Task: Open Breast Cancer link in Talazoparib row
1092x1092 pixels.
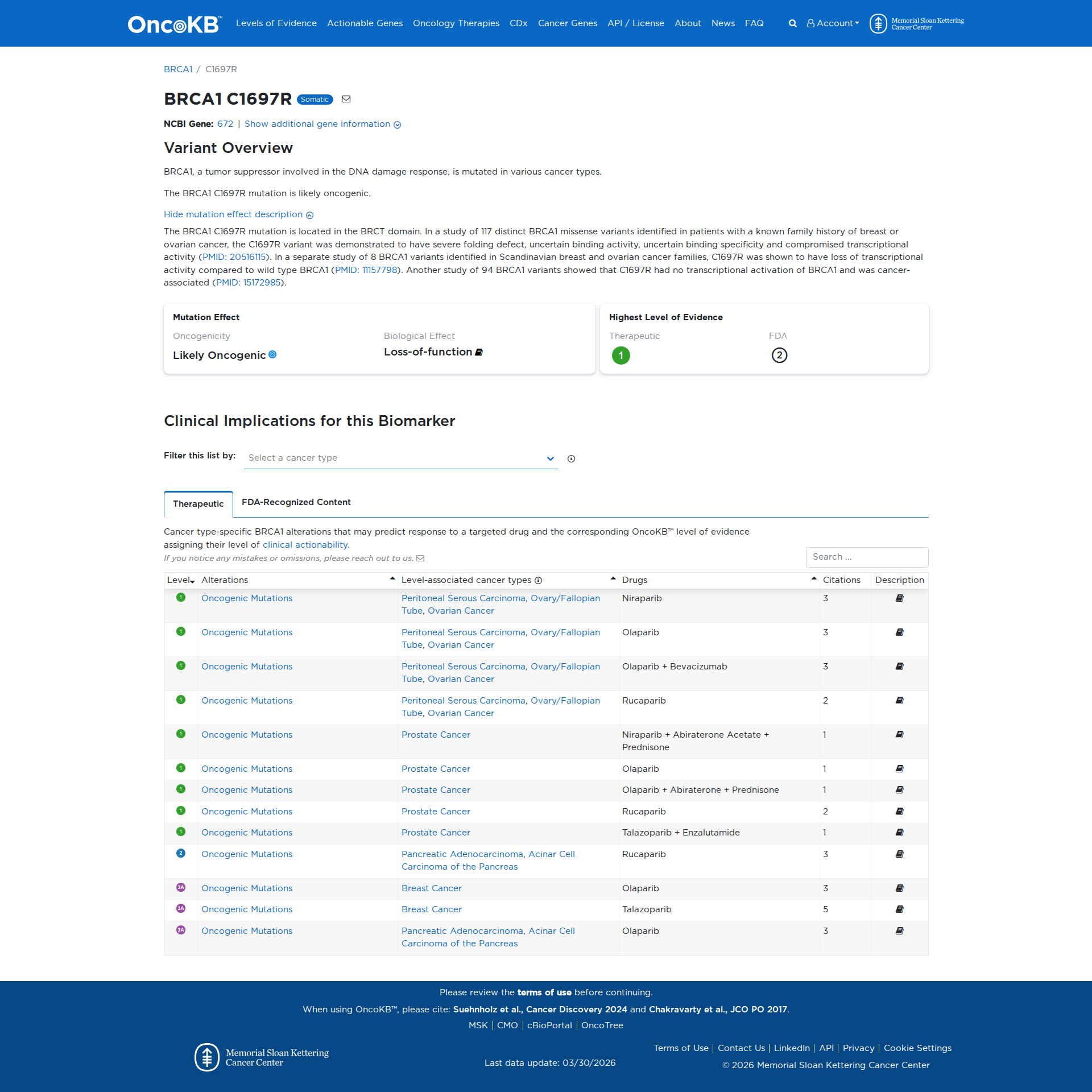Action: tap(432, 909)
